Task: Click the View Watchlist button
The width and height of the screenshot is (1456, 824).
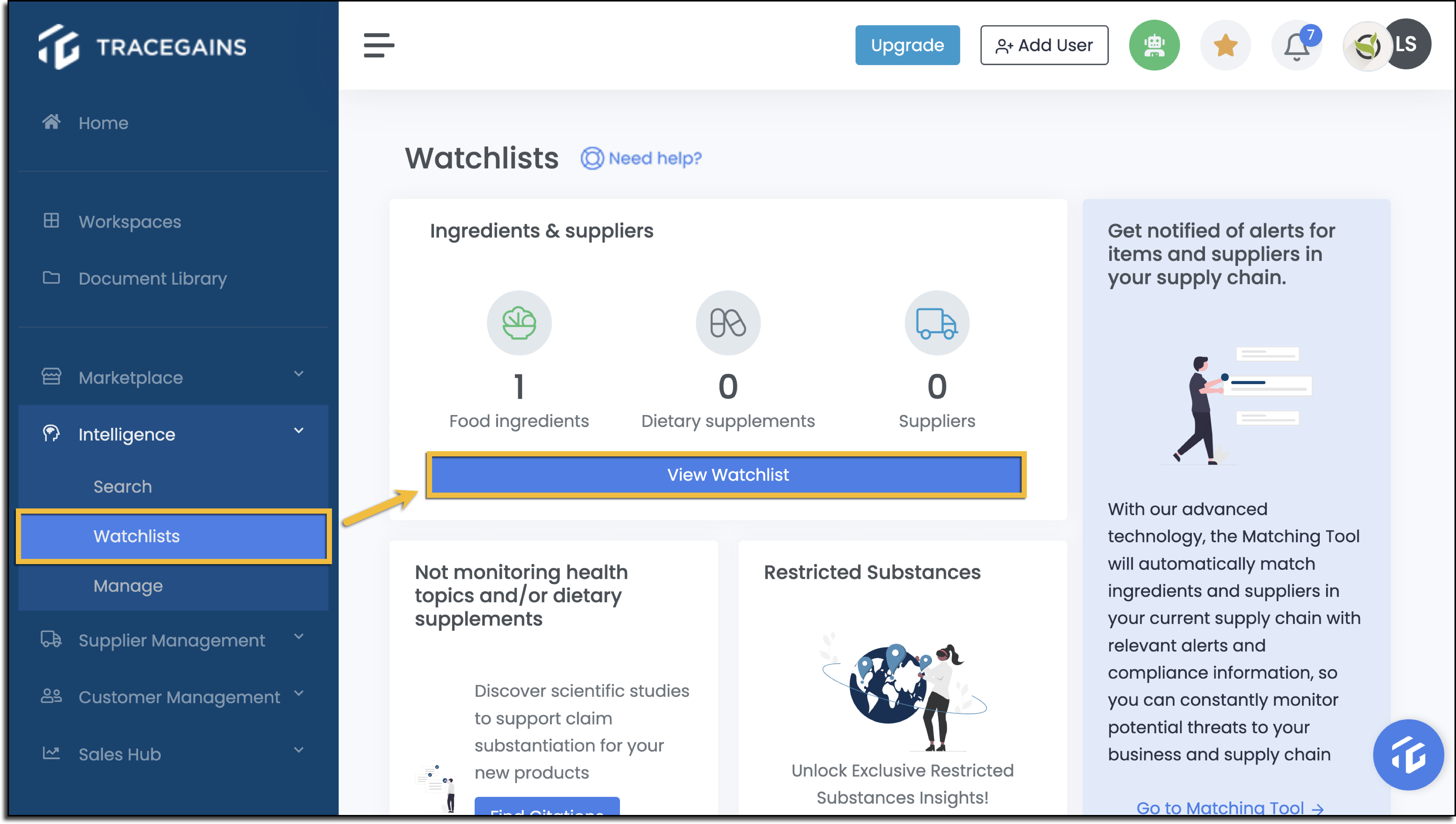Action: click(x=727, y=475)
